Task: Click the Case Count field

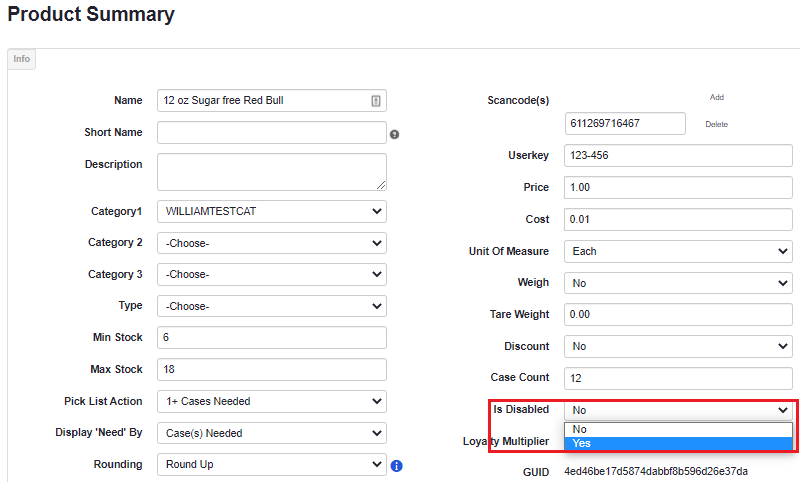Action: (x=678, y=378)
